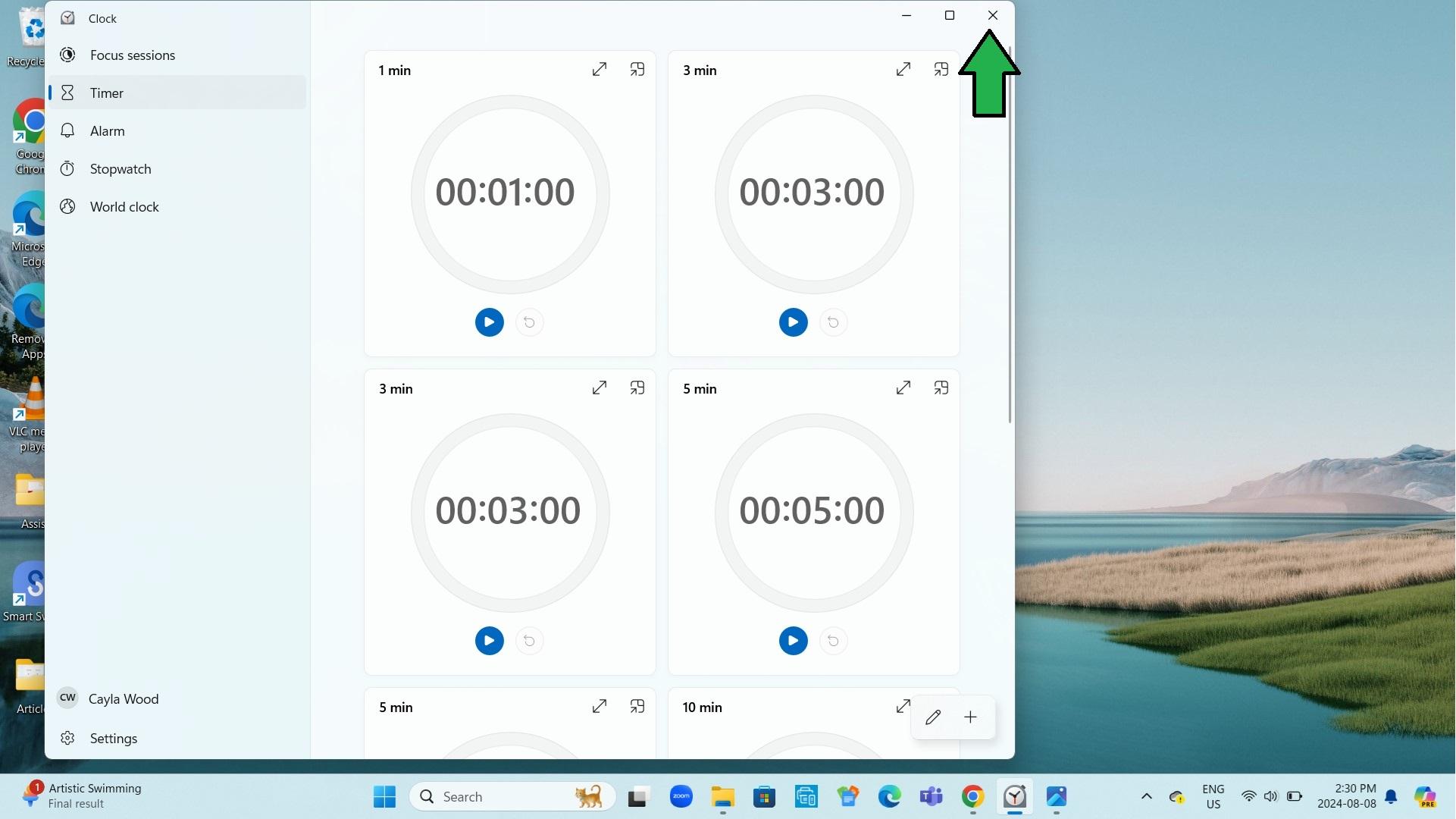This screenshot has width=1456, height=819.
Task: Keep the 1 min timer on top
Action: (x=637, y=70)
